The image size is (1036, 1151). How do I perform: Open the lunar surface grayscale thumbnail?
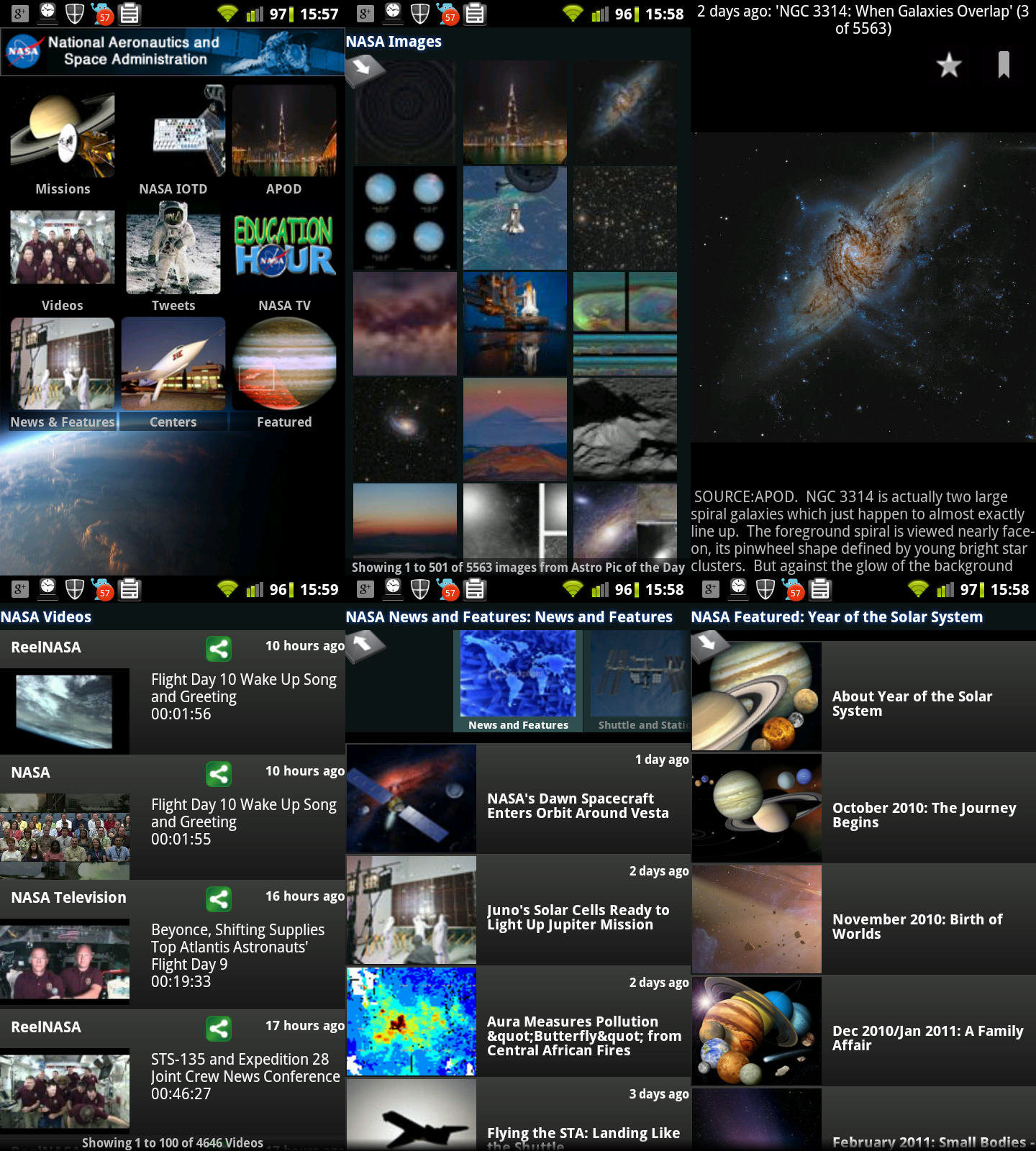(625, 429)
